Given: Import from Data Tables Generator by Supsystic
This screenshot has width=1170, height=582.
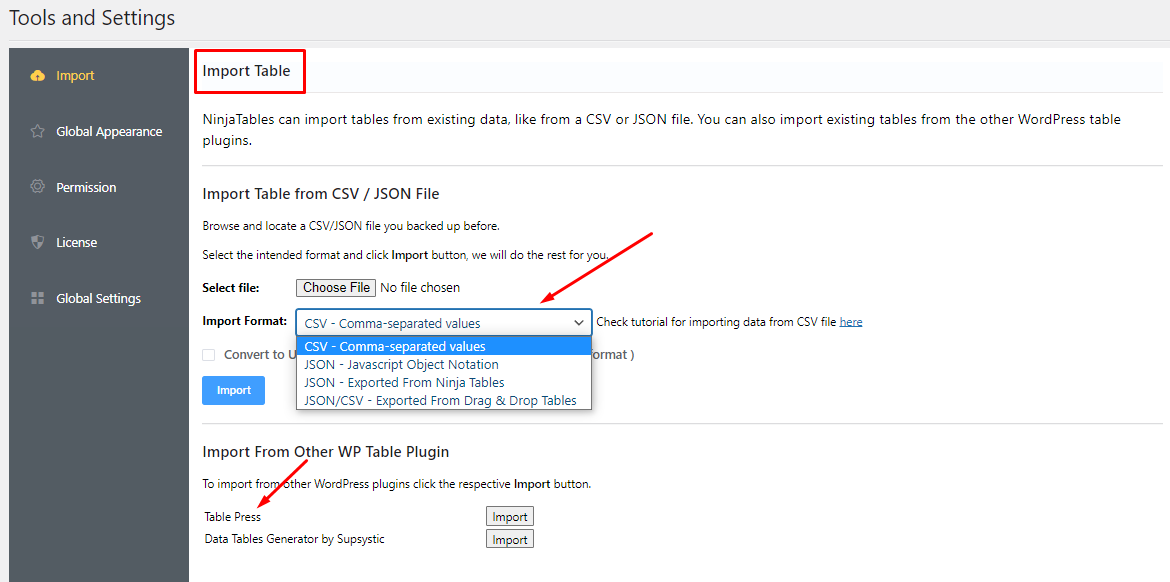Looking at the screenshot, I should coord(510,539).
